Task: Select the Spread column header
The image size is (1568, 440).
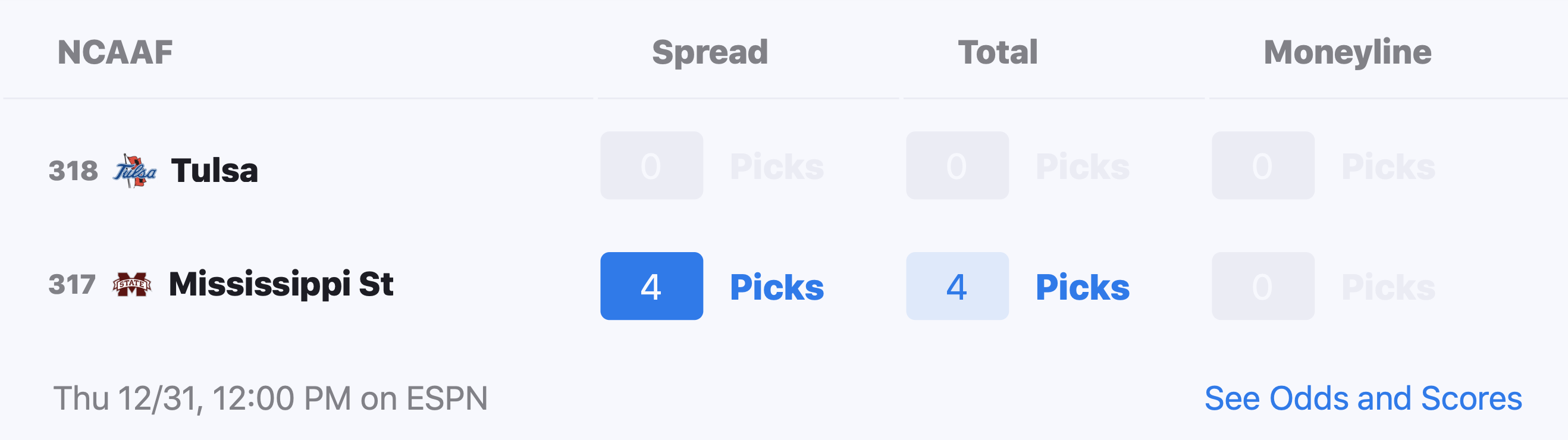Action: tap(710, 53)
